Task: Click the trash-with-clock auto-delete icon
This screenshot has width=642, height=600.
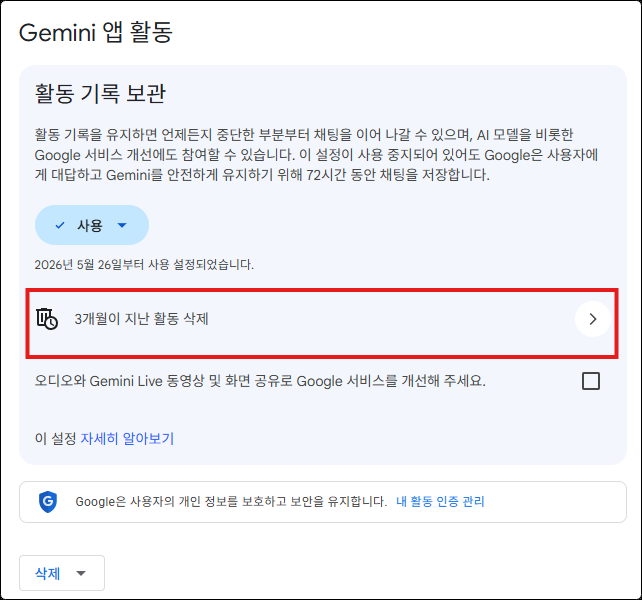Action: (x=47, y=319)
